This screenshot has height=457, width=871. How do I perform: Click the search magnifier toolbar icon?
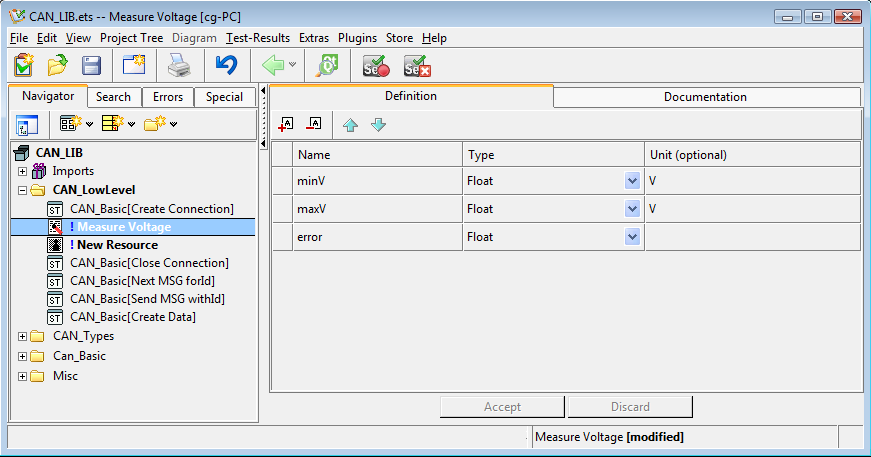click(x=327, y=66)
